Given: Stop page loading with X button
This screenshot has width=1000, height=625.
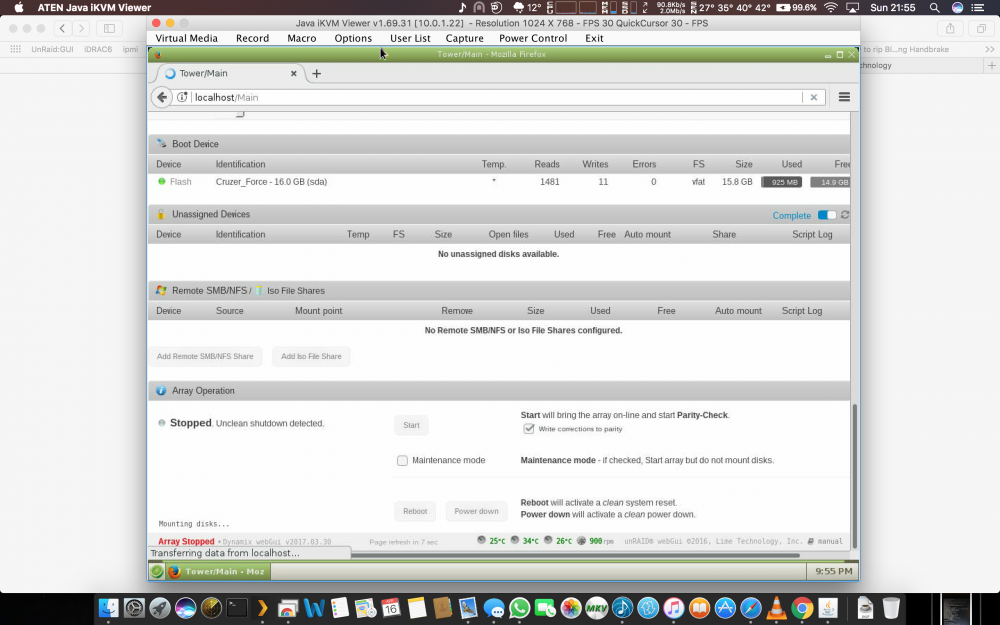Looking at the screenshot, I should pyautogui.click(x=813, y=97).
